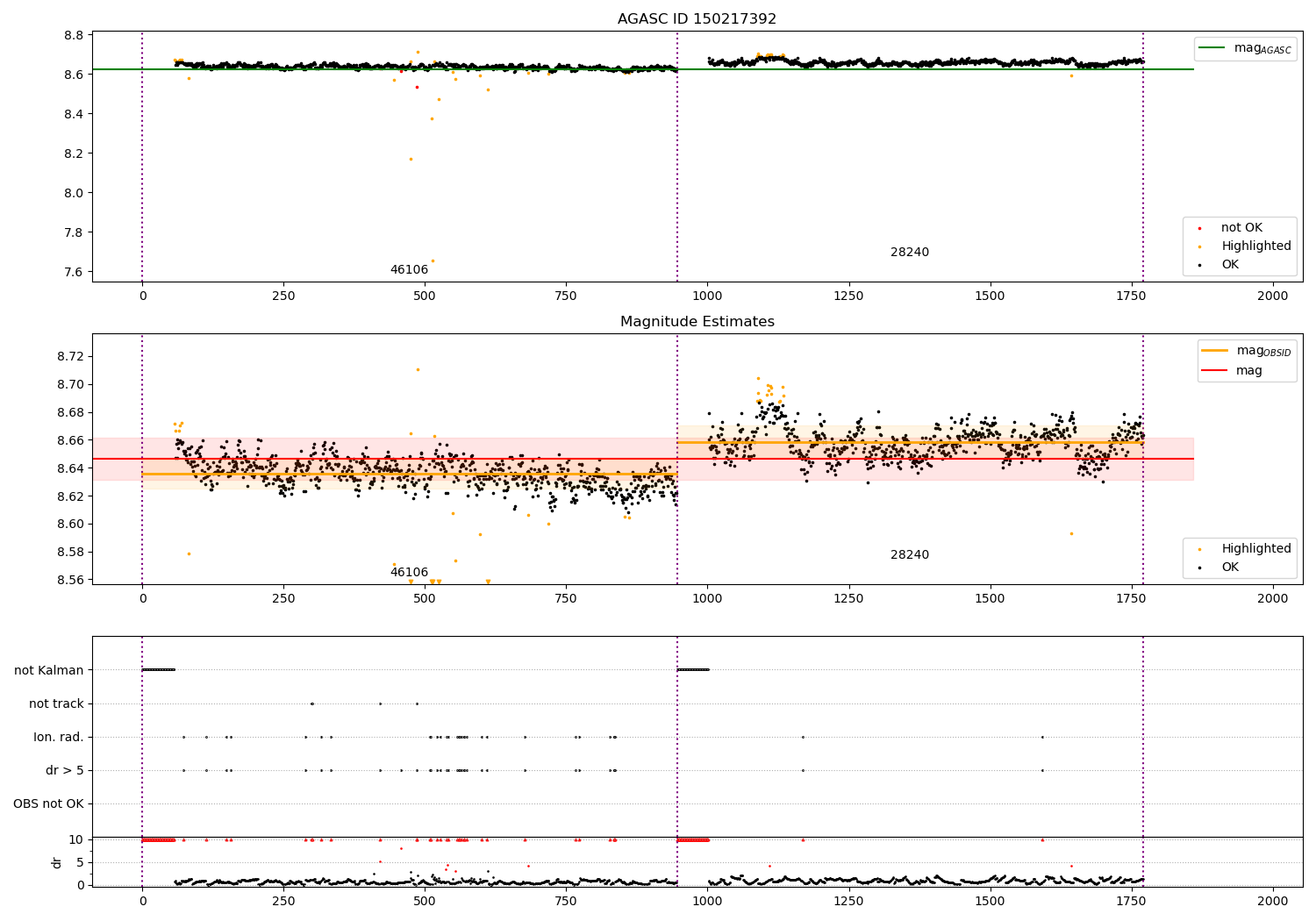
Task: Click the plot title AGASC ID 150217392
Action: (x=697, y=19)
